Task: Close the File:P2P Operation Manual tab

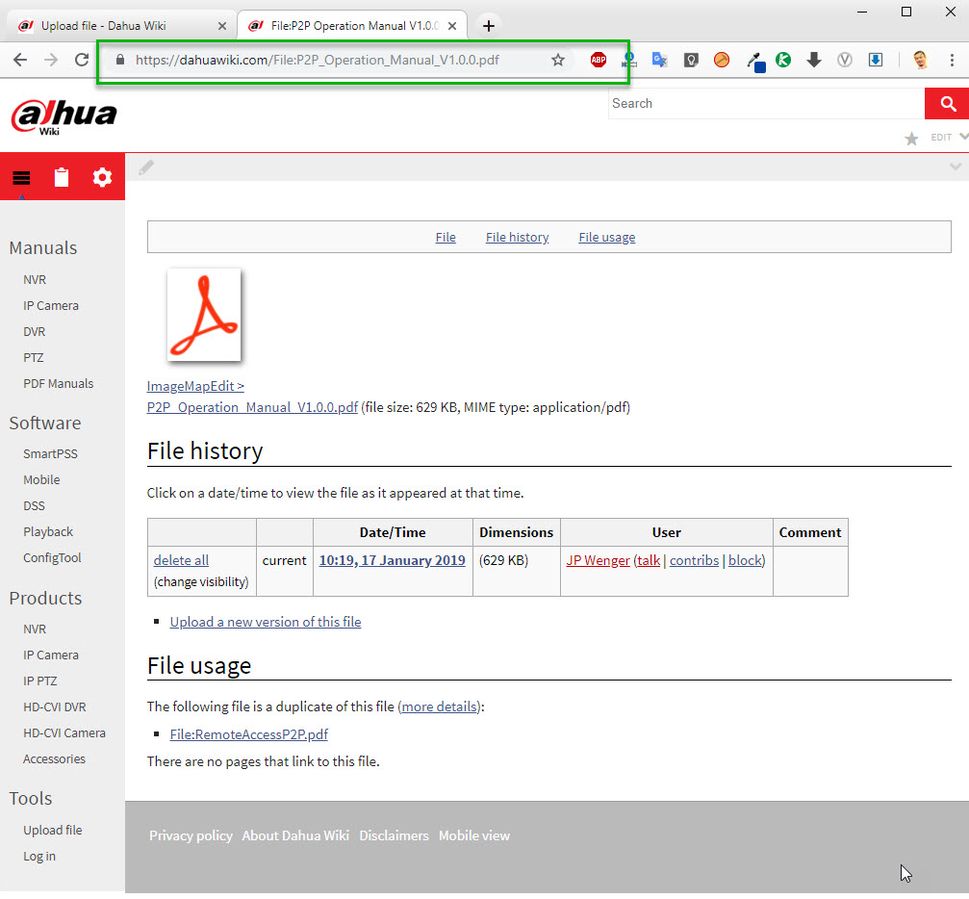Action: (452, 26)
